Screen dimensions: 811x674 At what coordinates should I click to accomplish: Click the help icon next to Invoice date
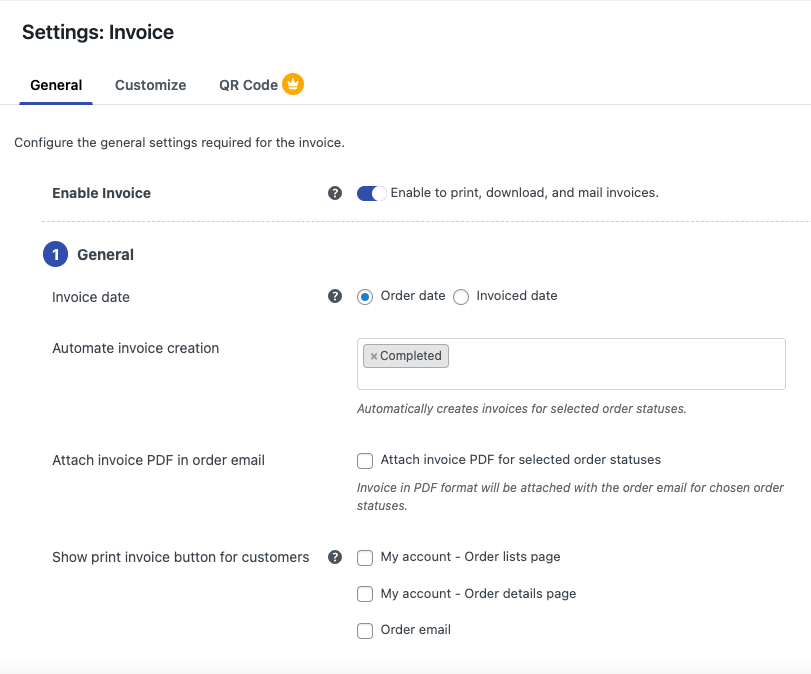(x=335, y=296)
